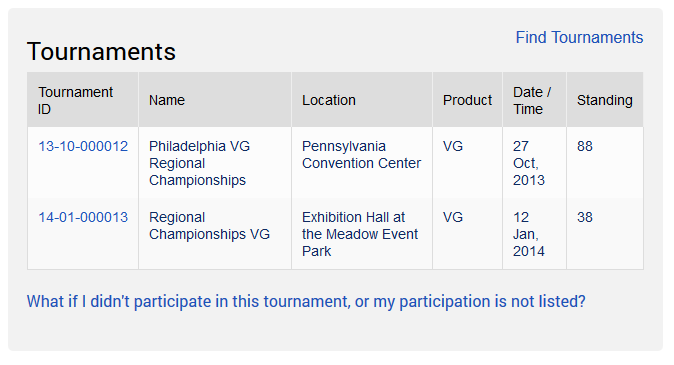The image size is (674, 365).
Task: Click the Location column header
Action: pos(362,100)
